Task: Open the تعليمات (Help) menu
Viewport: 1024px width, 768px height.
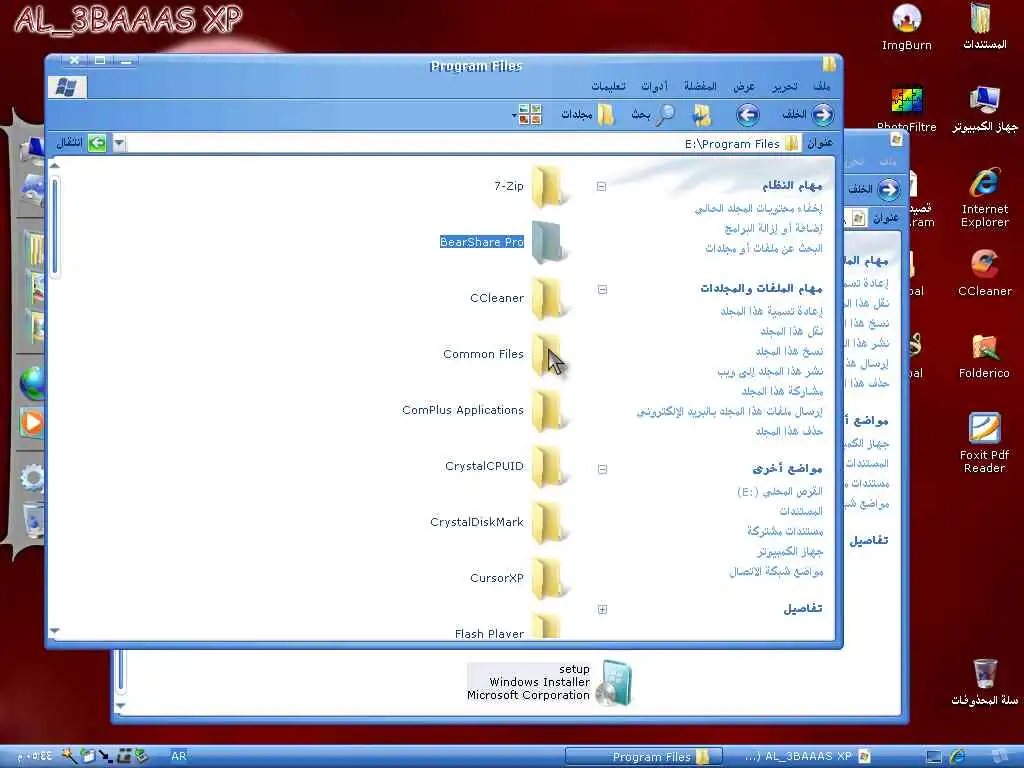Action: (x=608, y=86)
